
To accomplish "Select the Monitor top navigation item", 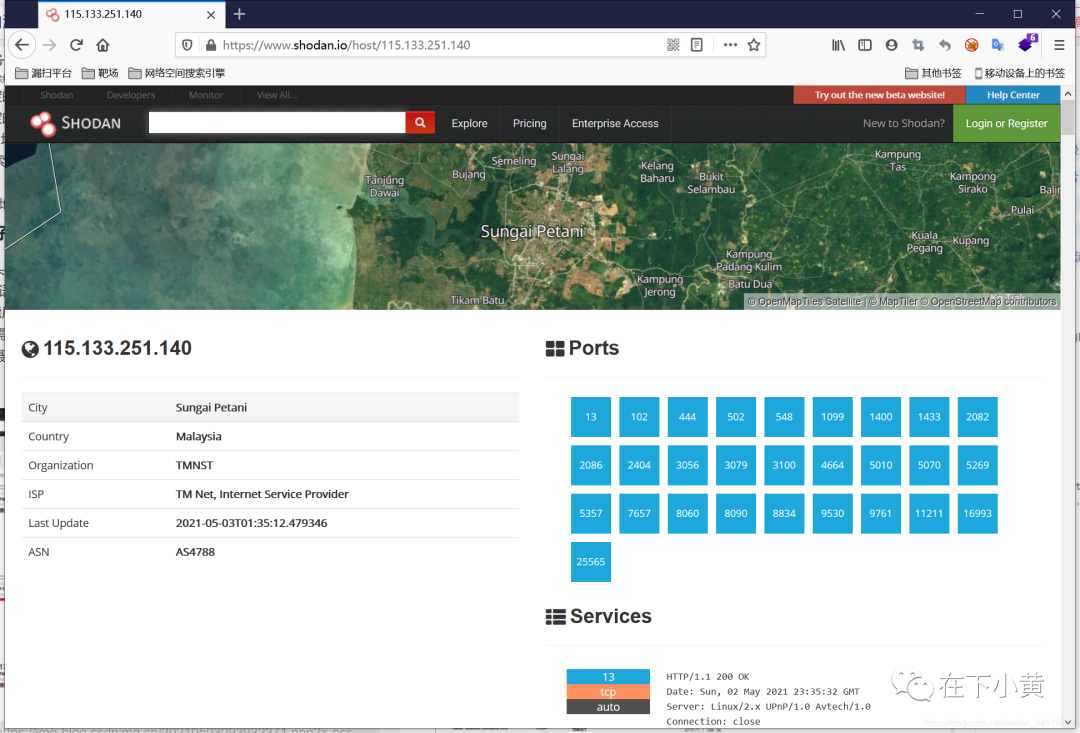I will (x=206, y=95).
